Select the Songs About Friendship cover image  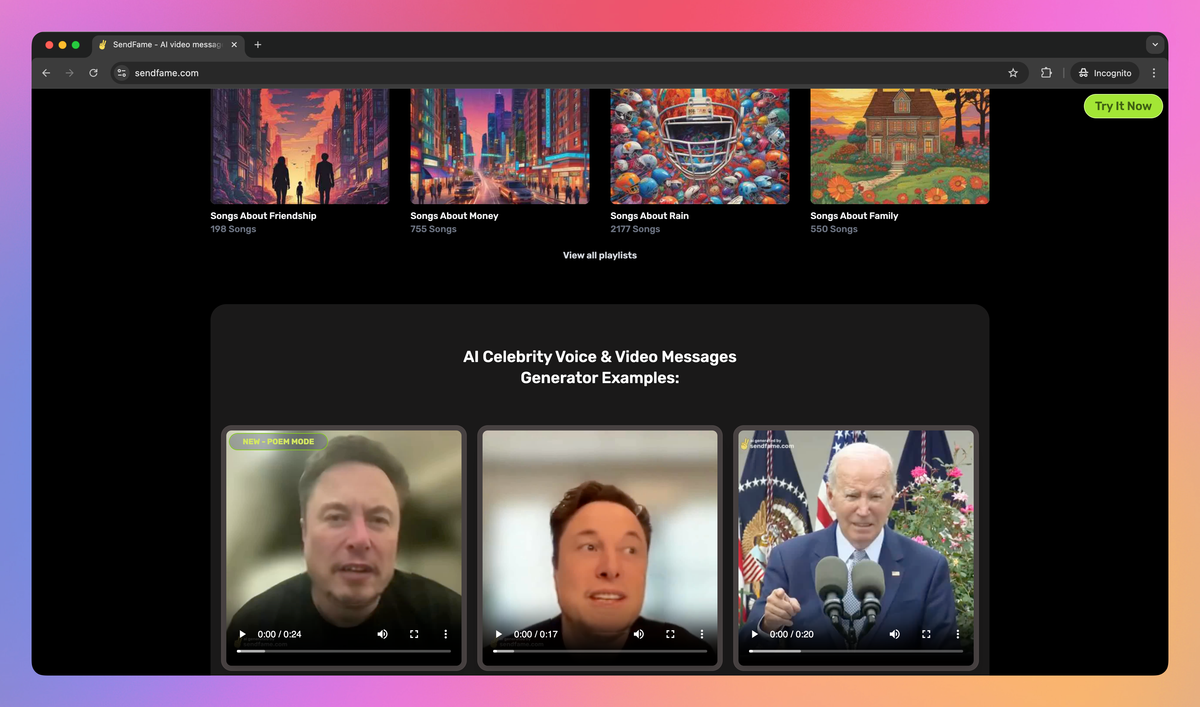click(x=300, y=146)
